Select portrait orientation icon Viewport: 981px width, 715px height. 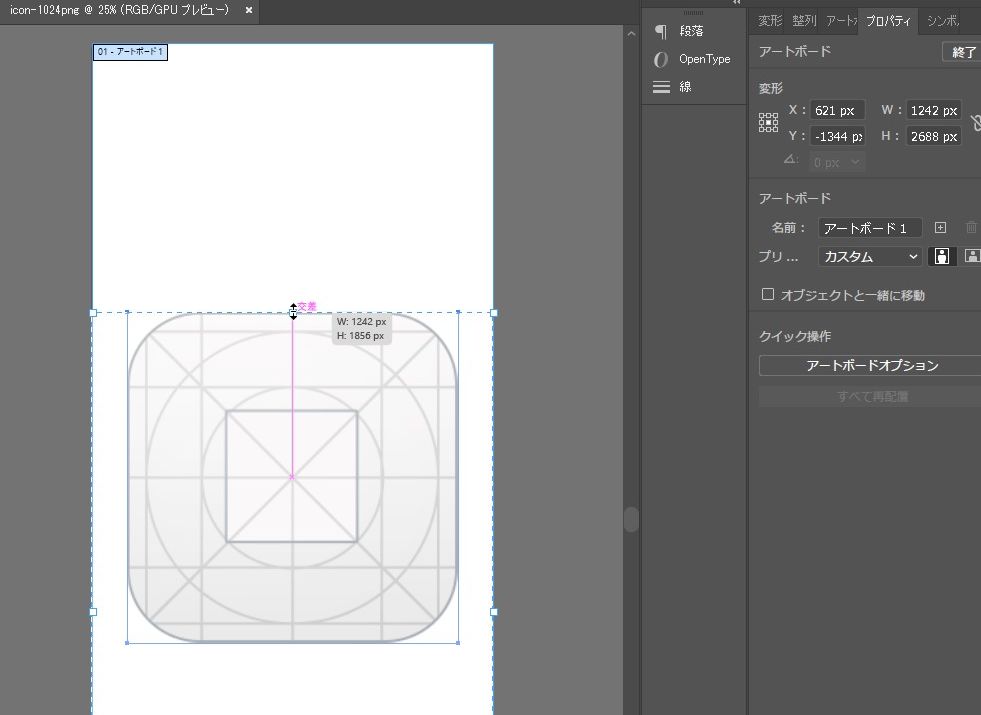pyautogui.click(x=941, y=256)
